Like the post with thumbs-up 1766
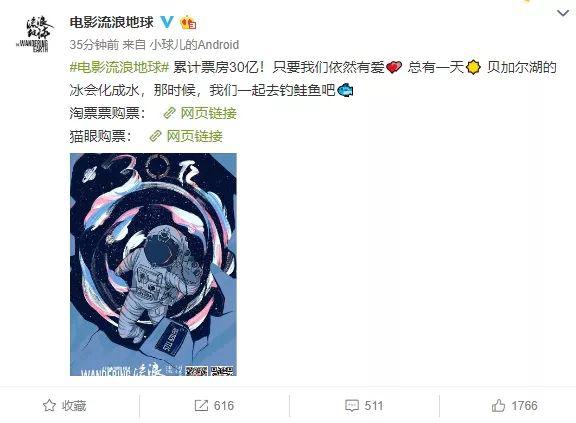The width and height of the screenshot is (576, 423). pos(498,405)
